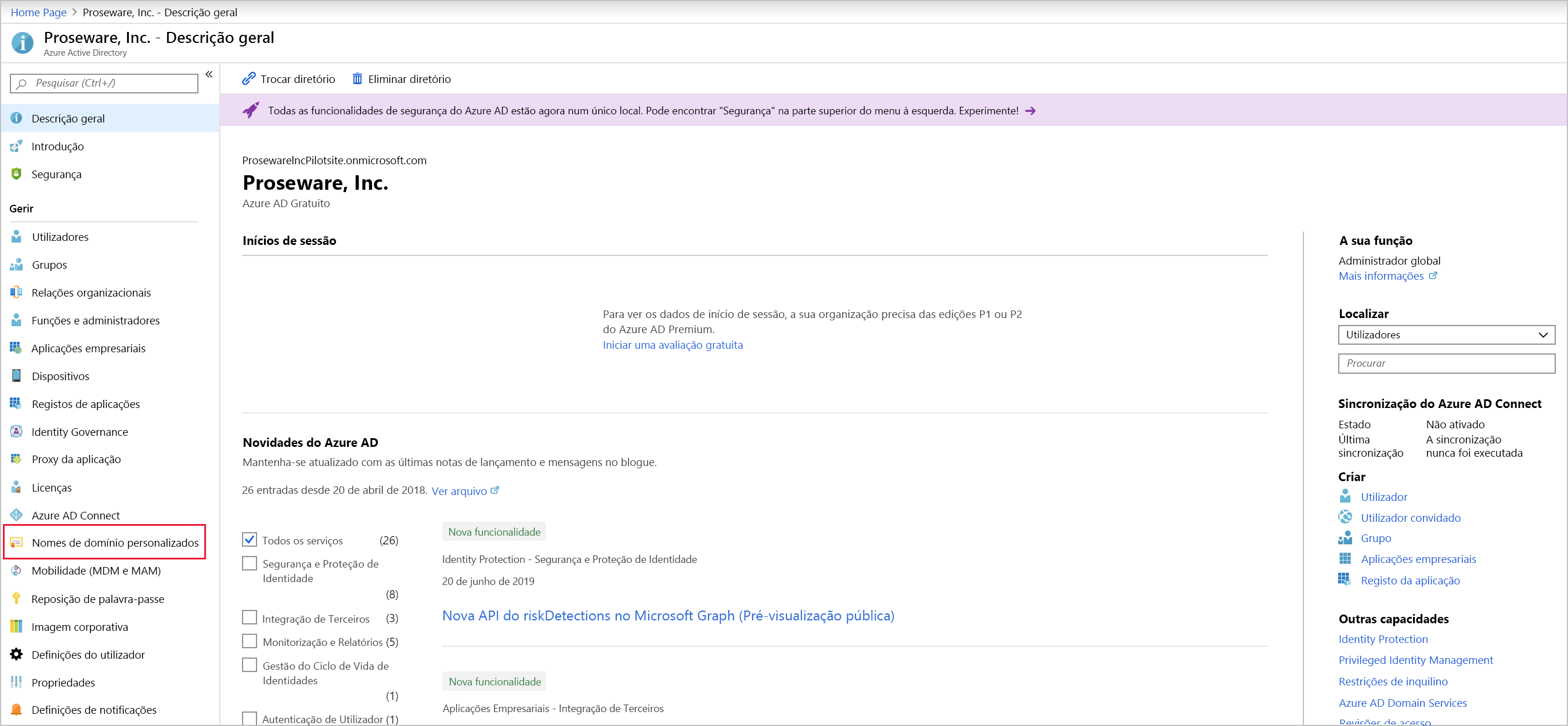Click the Relações organizacionais icon
The width and height of the screenshot is (1568, 726).
[16, 292]
